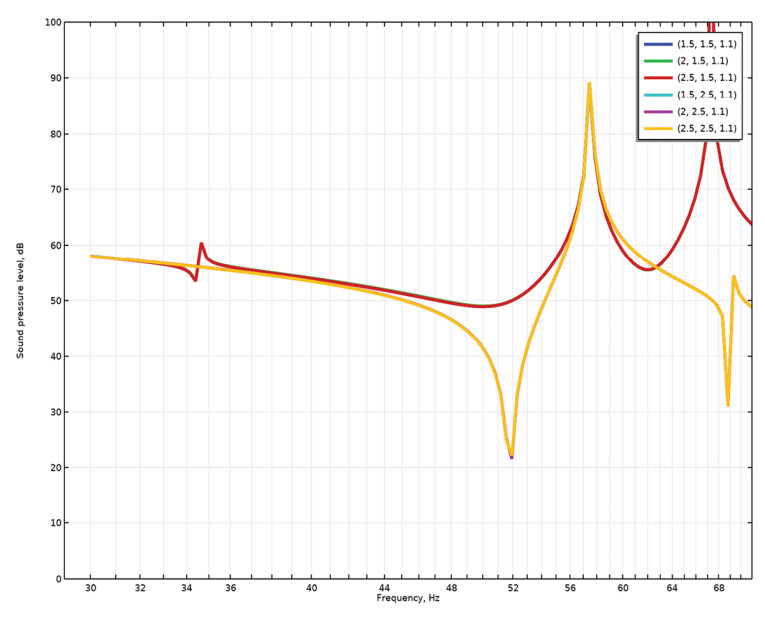Viewport: 765px width, 623px height.
Task: Click the "Frequency, Hz" axis title
Action: tap(407, 598)
